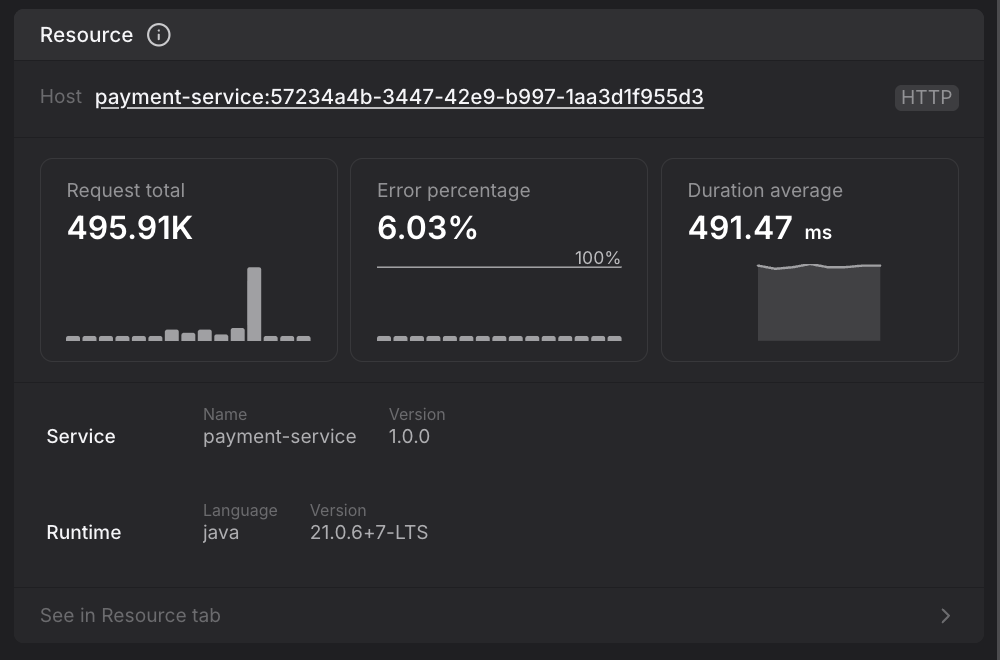Click the Service row label
The image size is (1000, 660).
81,436
